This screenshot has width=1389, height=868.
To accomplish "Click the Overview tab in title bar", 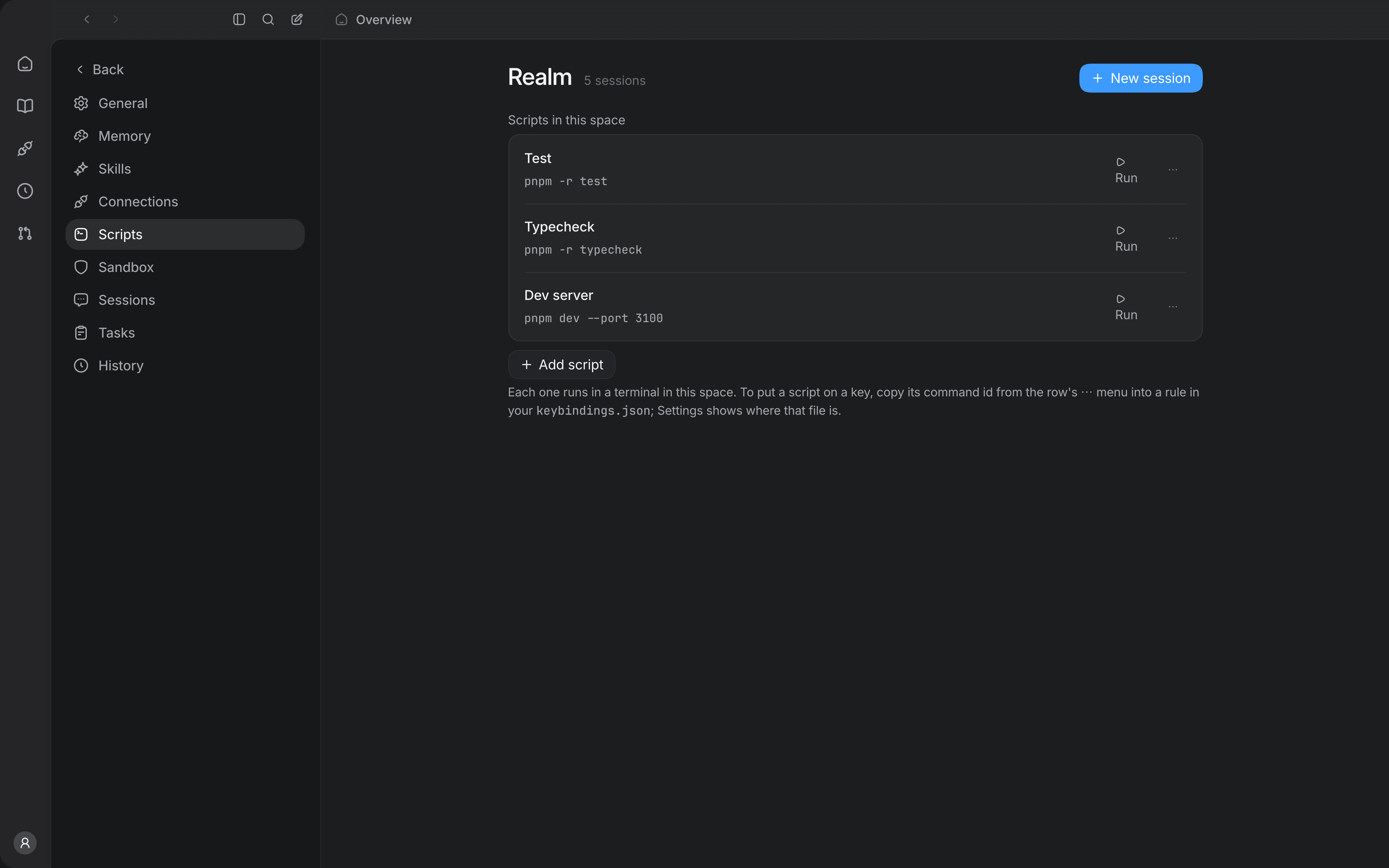I will point(374,20).
